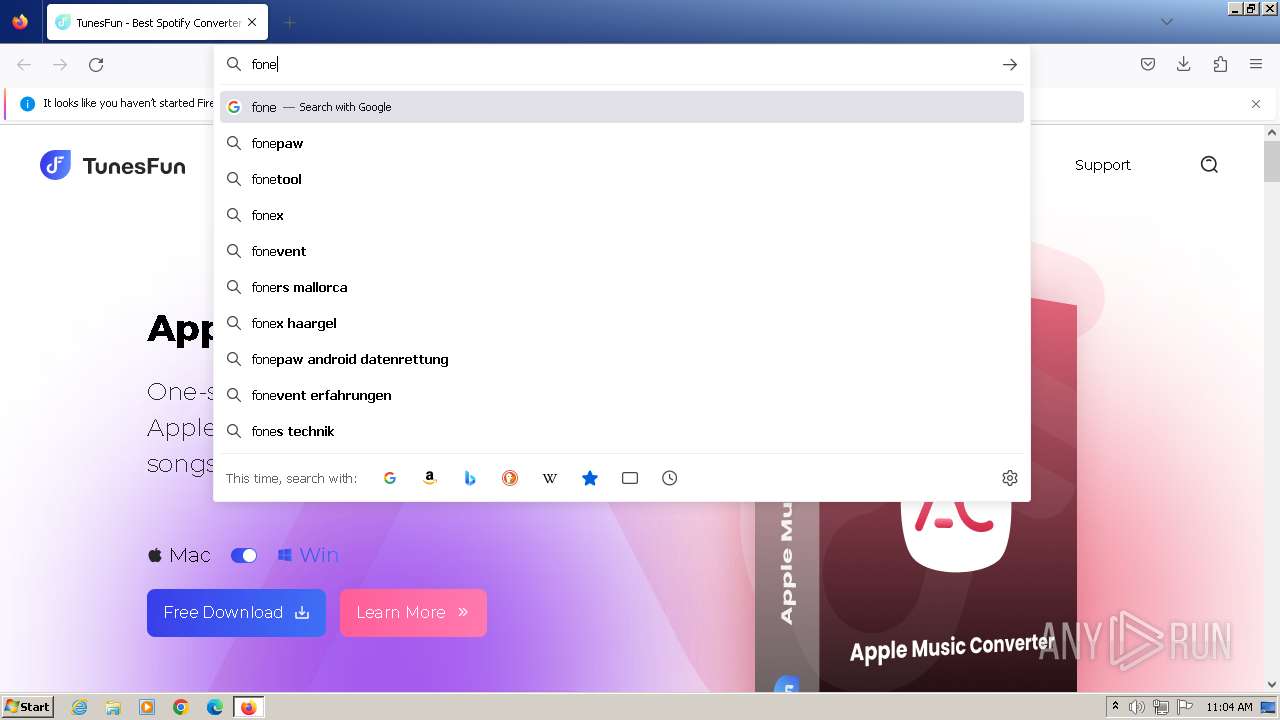1280x720 pixels.
Task: Open Edge from taskbar
Action: point(215,707)
